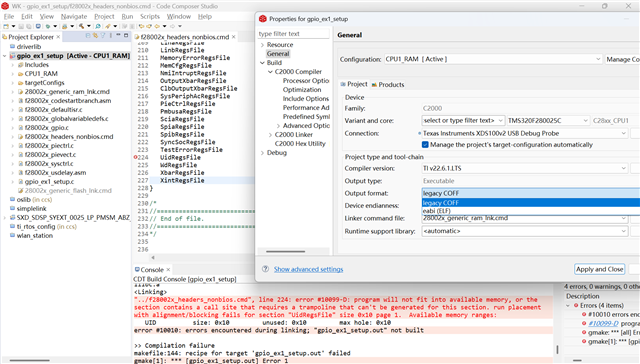Click Show advanced settings link

[308, 269]
